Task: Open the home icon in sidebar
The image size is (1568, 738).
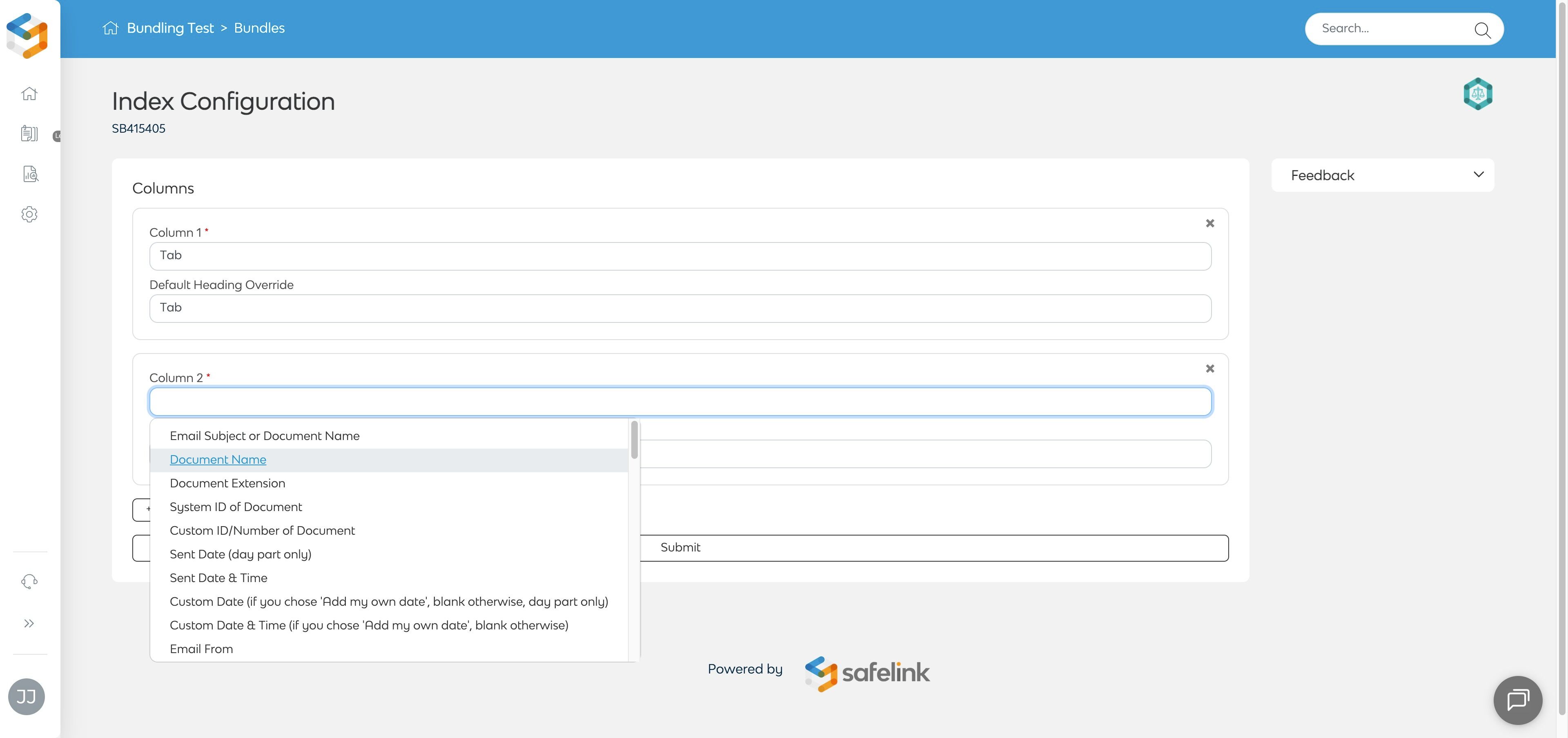Action: pos(29,94)
